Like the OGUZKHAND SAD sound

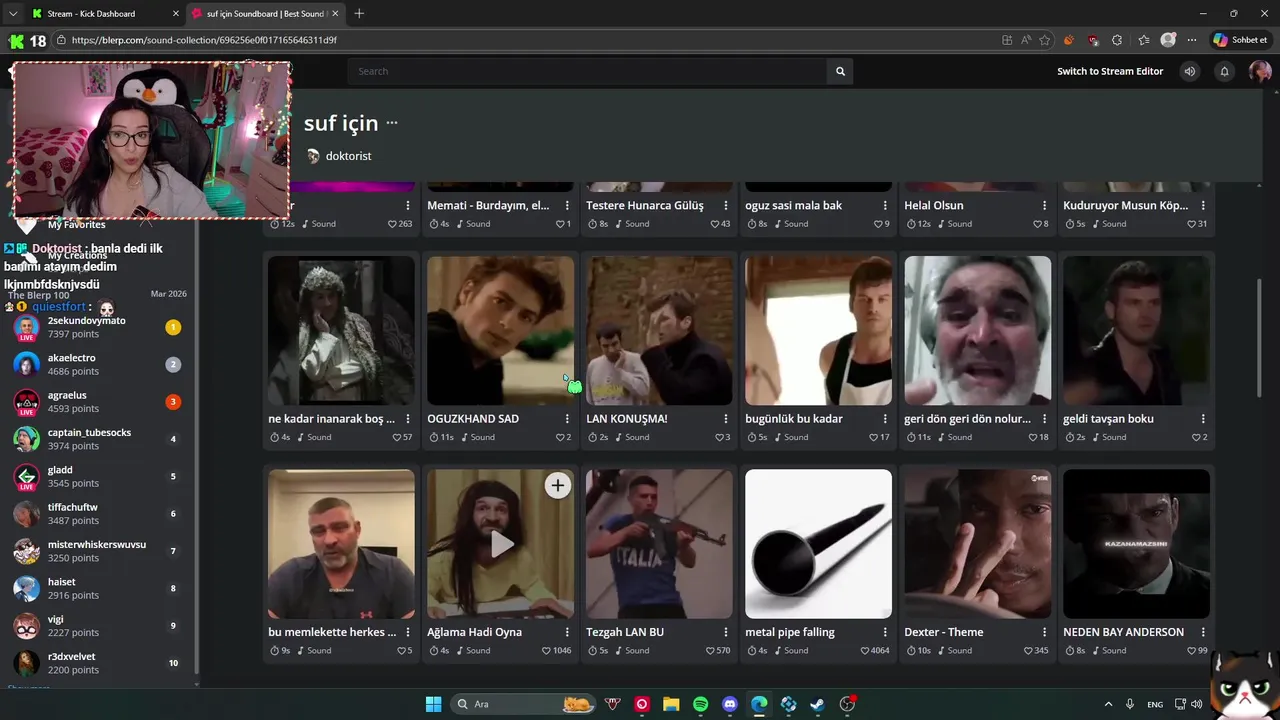click(x=560, y=437)
